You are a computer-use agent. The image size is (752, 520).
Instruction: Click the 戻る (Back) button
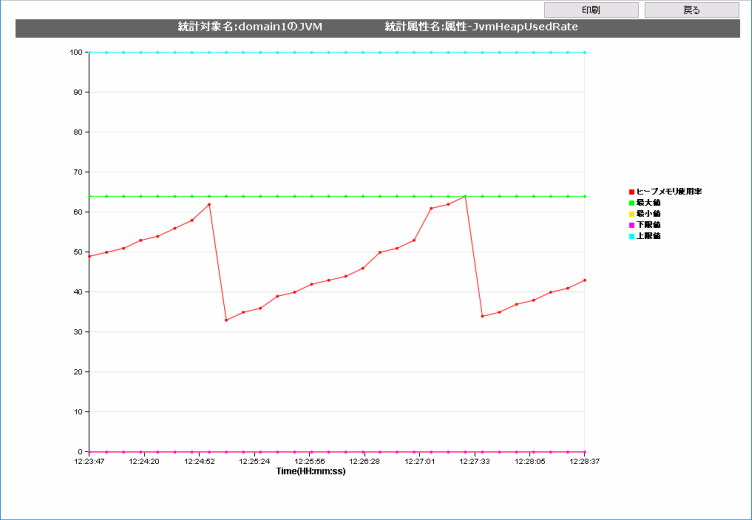click(x=691, y=10)
